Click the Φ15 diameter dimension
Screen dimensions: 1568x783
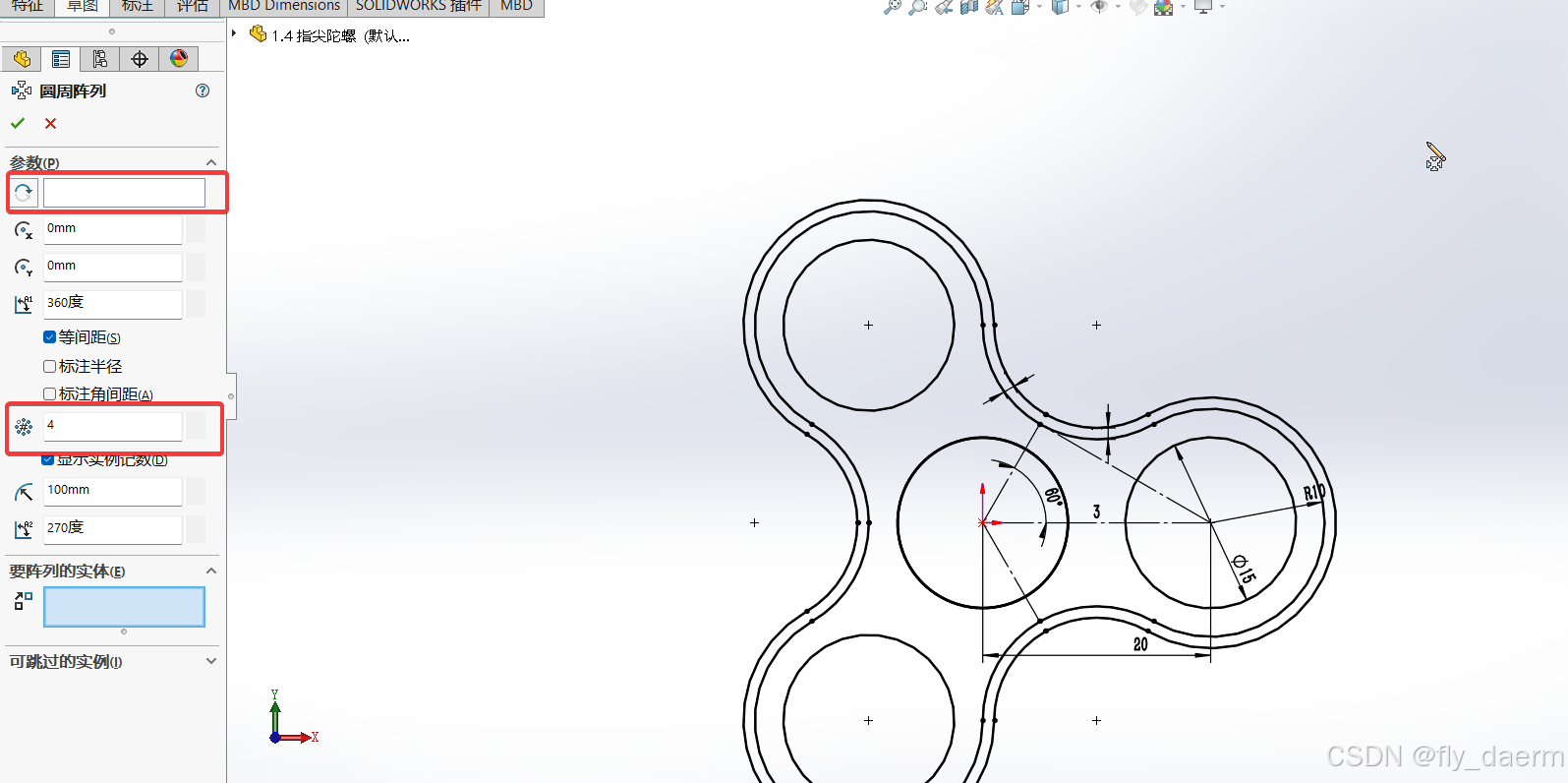click(x=1244, y=569)
